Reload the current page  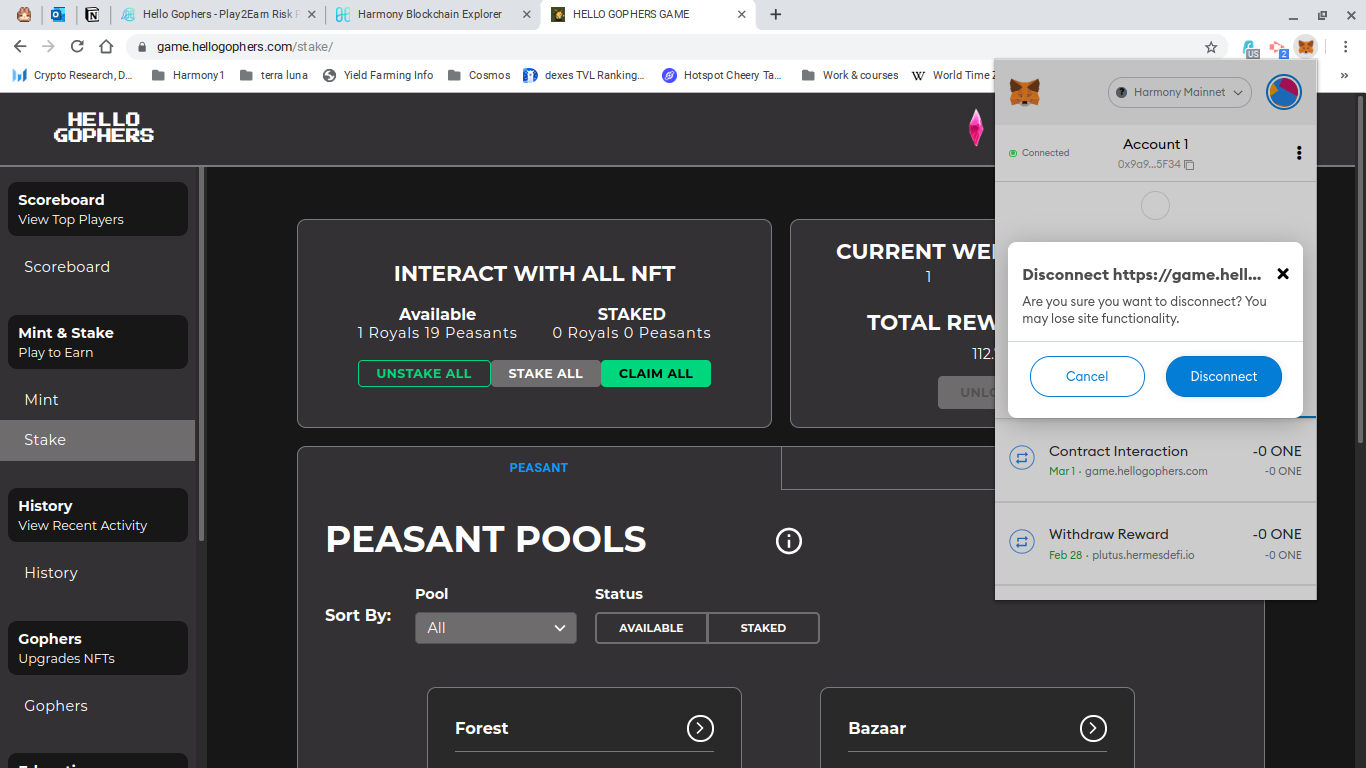[x=77, y=47]
